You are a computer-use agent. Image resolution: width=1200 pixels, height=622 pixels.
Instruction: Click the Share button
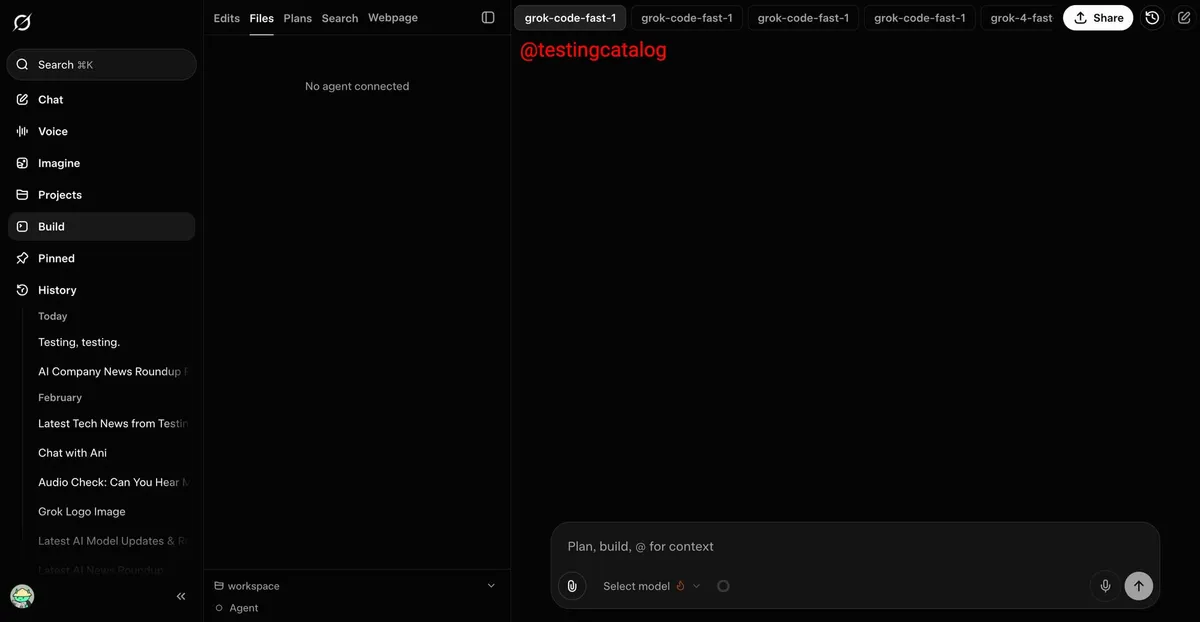tap(1097, 17)
